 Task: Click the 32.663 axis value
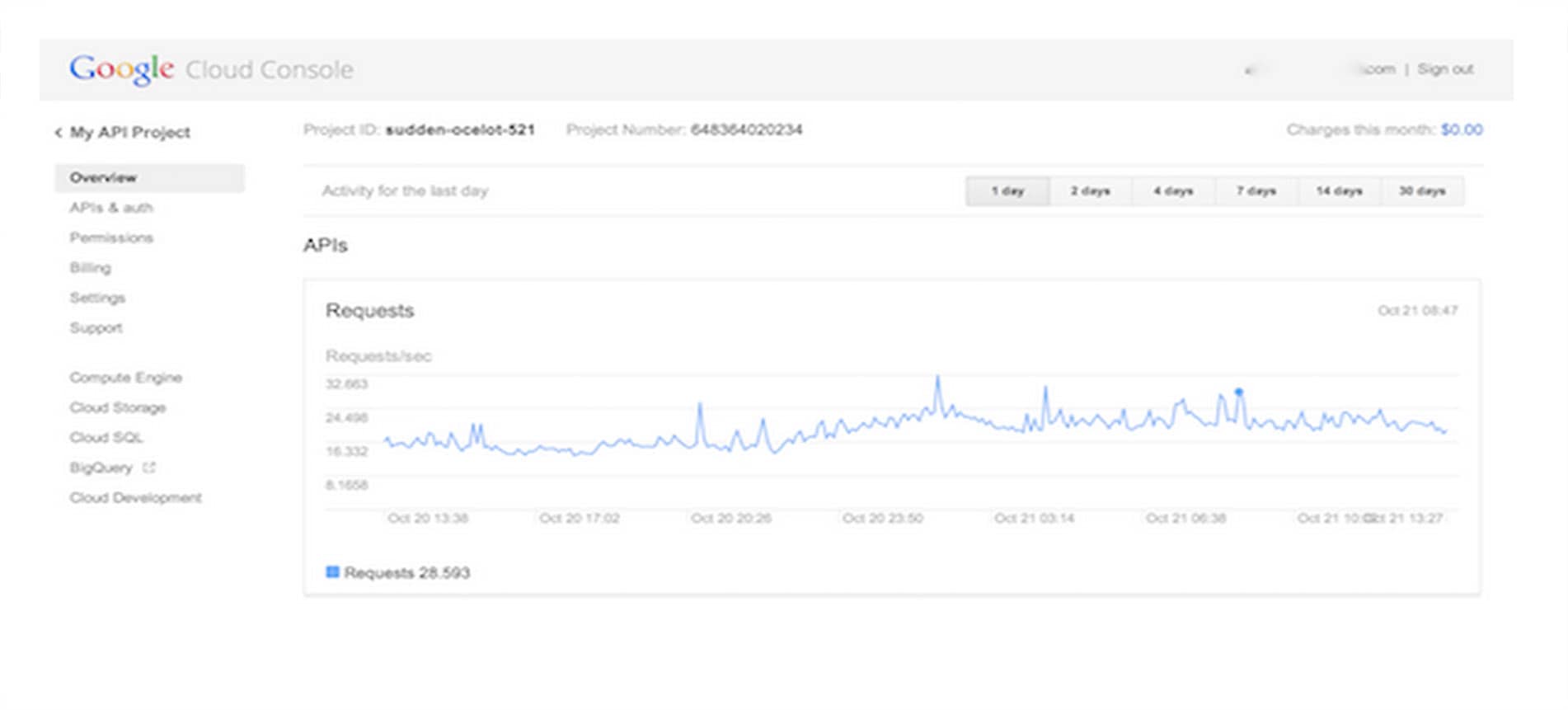coord(347,384)
